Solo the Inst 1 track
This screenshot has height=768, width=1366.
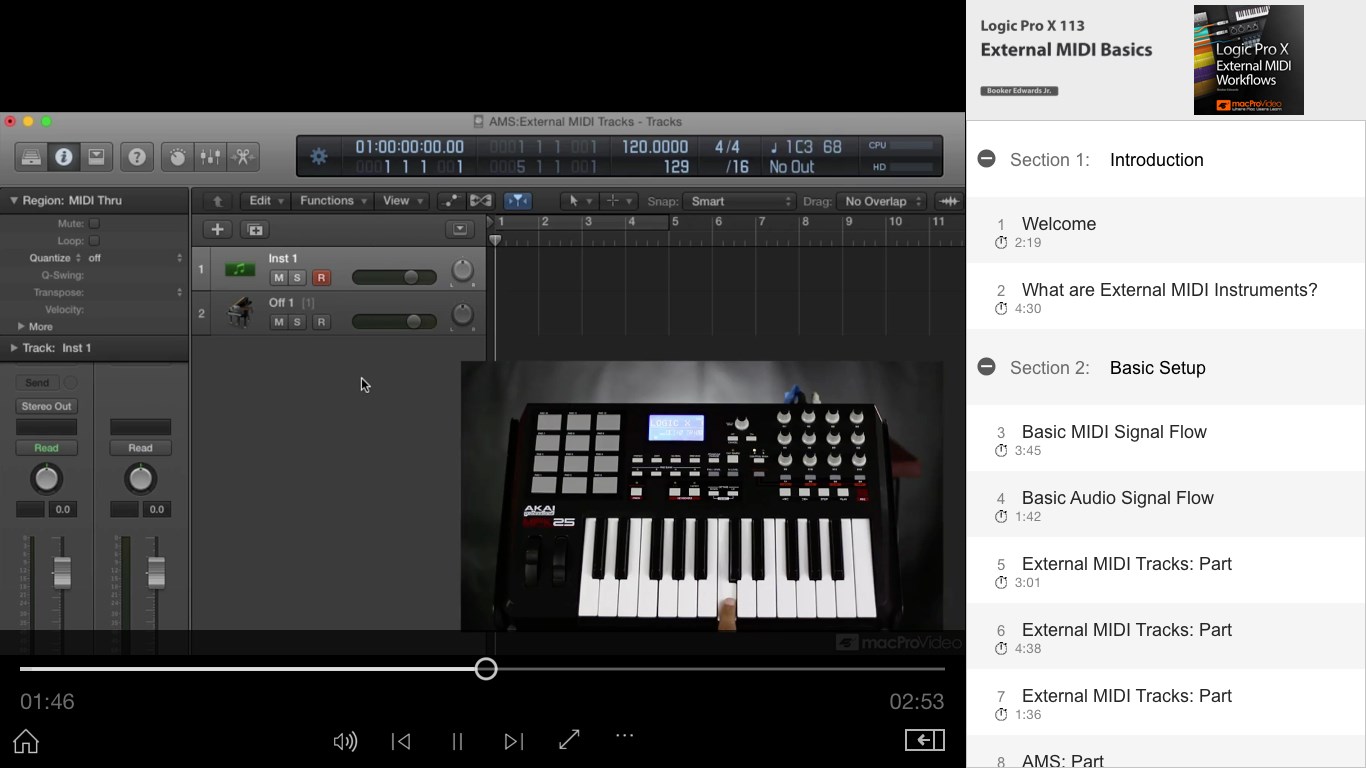pyautogui.click(x=297, y=278)
